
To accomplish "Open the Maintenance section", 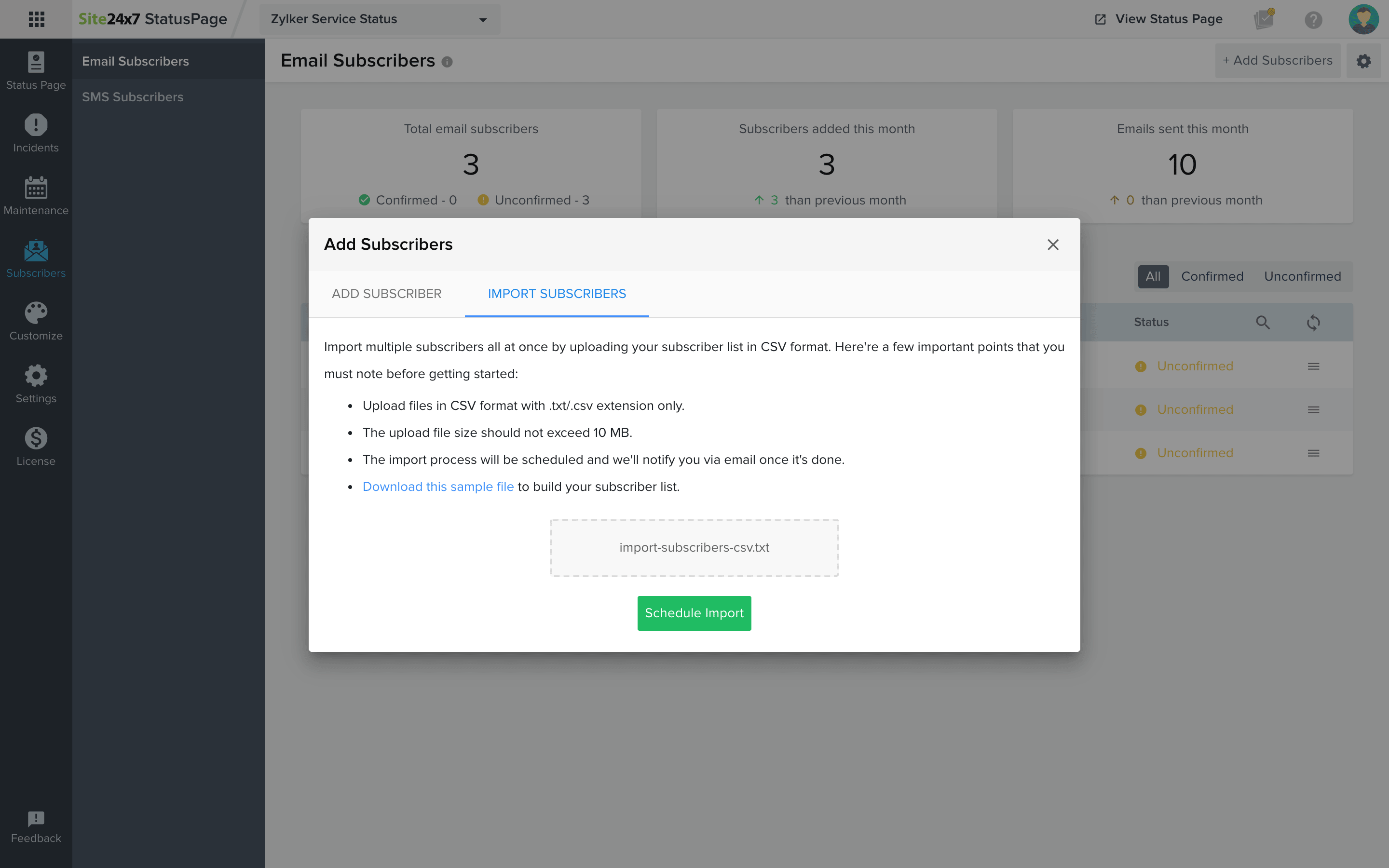I will pyautogui.click(x=36, y=195).
